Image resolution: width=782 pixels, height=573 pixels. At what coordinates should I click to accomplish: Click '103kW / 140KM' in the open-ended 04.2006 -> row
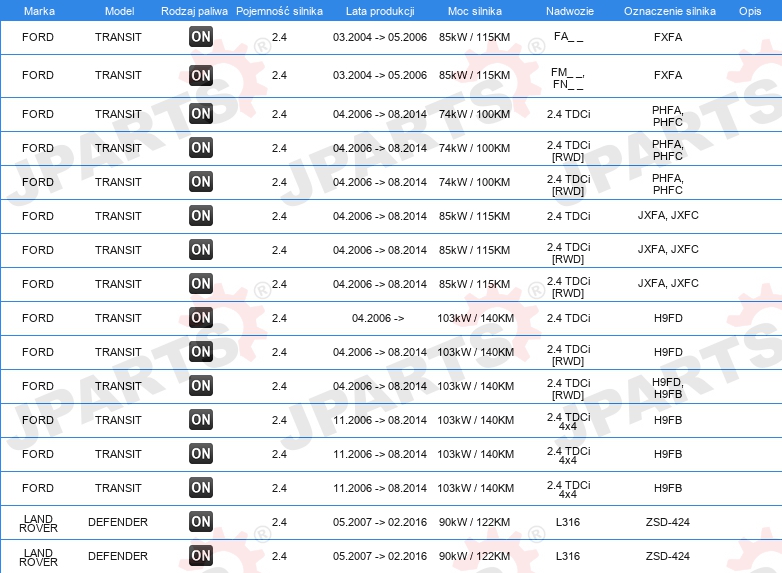pyautogui.click(x=475, y=318)
